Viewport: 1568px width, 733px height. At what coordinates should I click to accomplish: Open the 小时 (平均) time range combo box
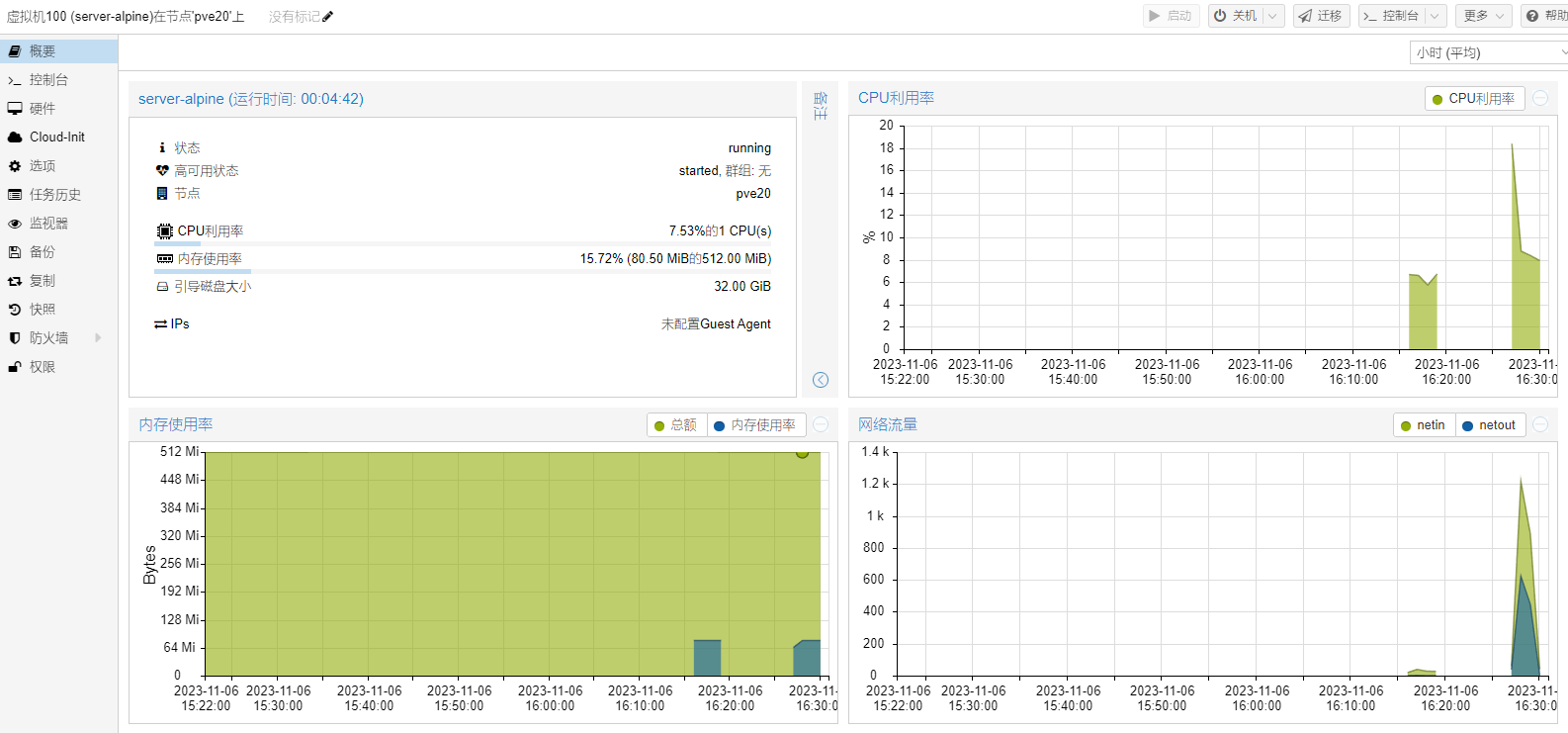[1489, 52]
